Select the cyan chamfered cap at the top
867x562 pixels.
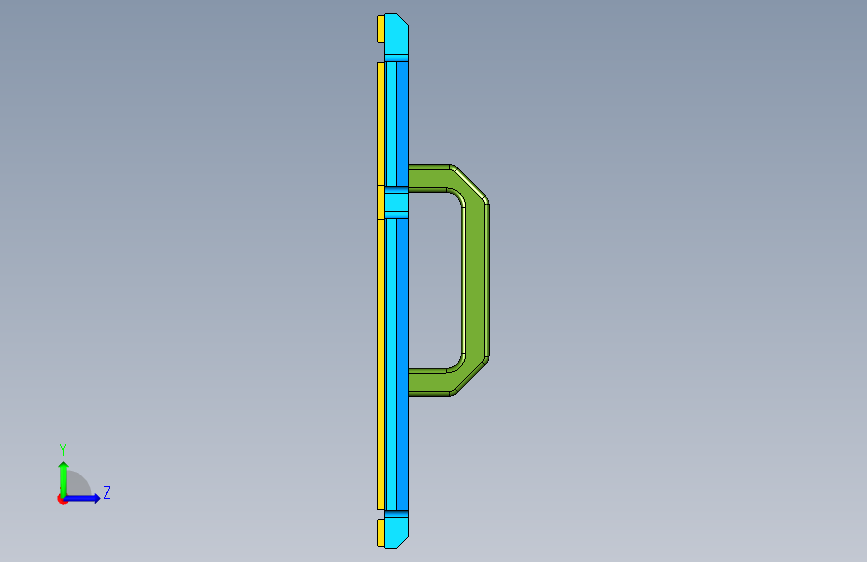pyautogui.click(x=396, y=36)
